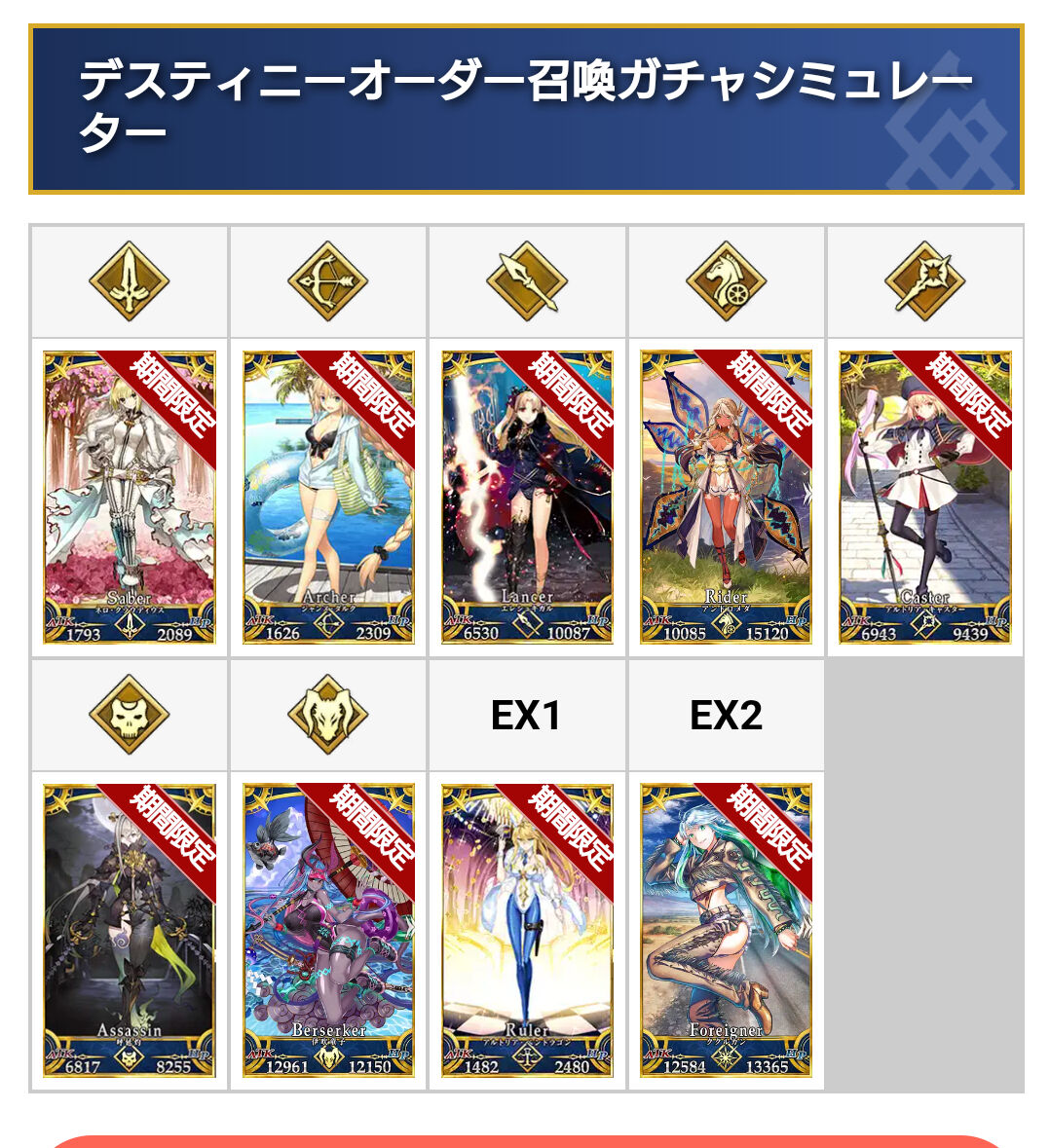Open the Berserker servant card

(328, 931)
